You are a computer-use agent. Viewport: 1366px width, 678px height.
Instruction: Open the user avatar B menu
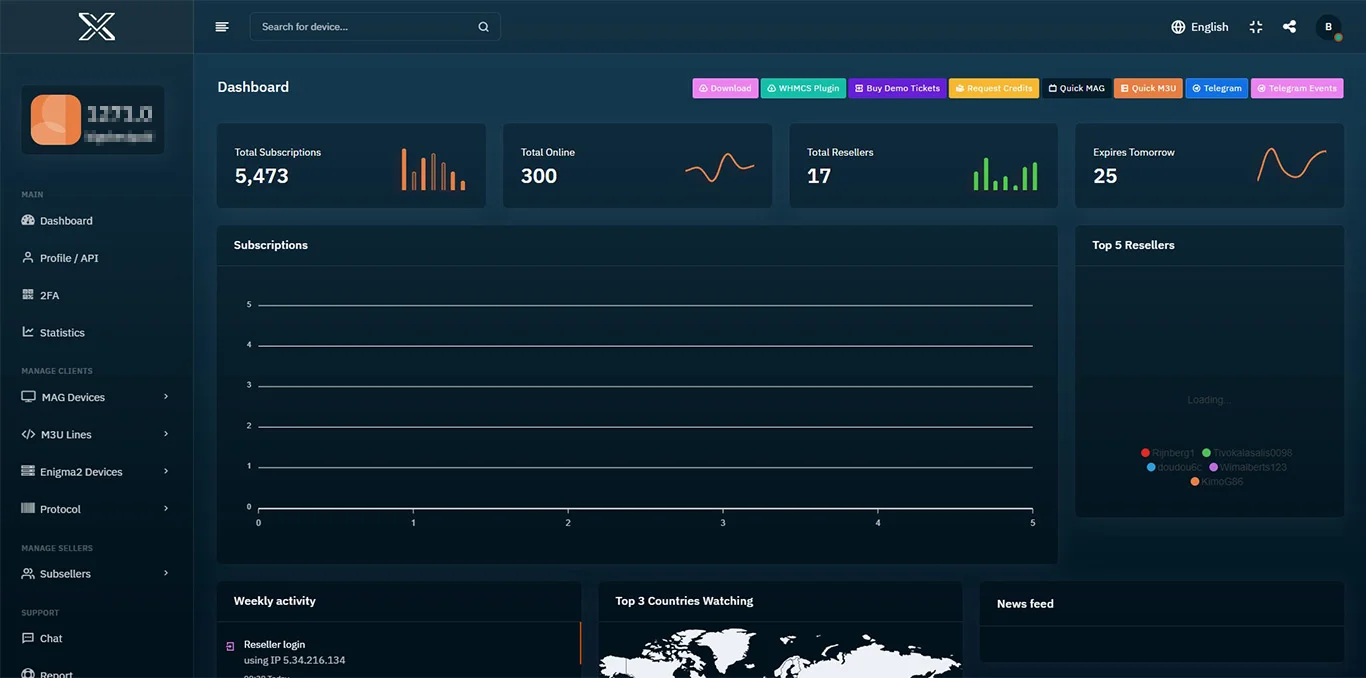[1328, 28]
